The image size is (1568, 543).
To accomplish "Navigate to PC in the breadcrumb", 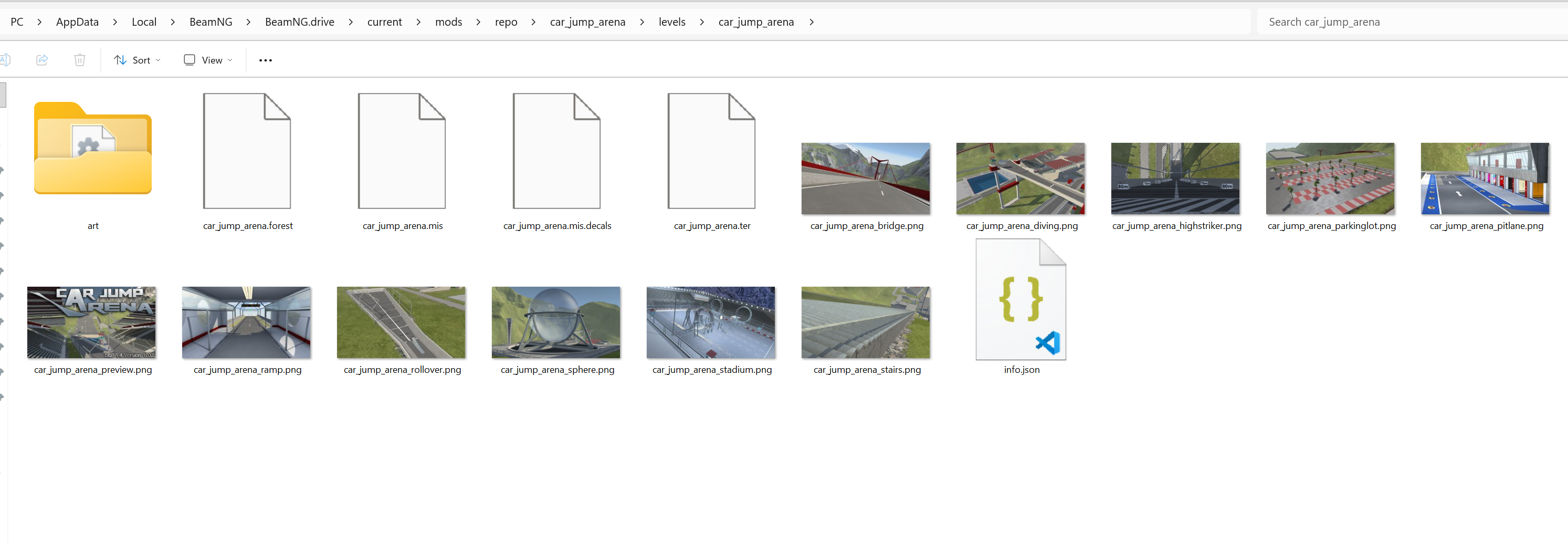I will point(17,22).
